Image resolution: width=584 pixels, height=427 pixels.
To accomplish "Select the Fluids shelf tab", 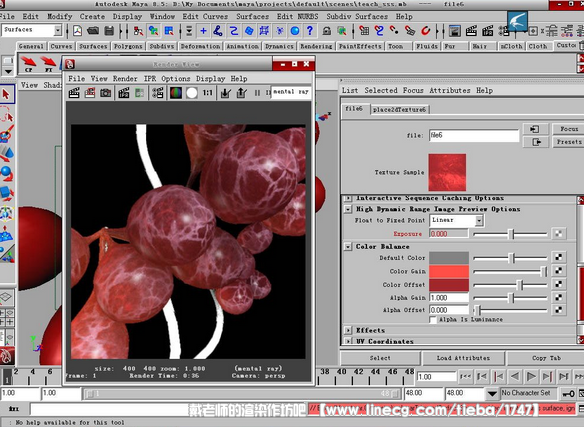I will click(x=427, y=46).
